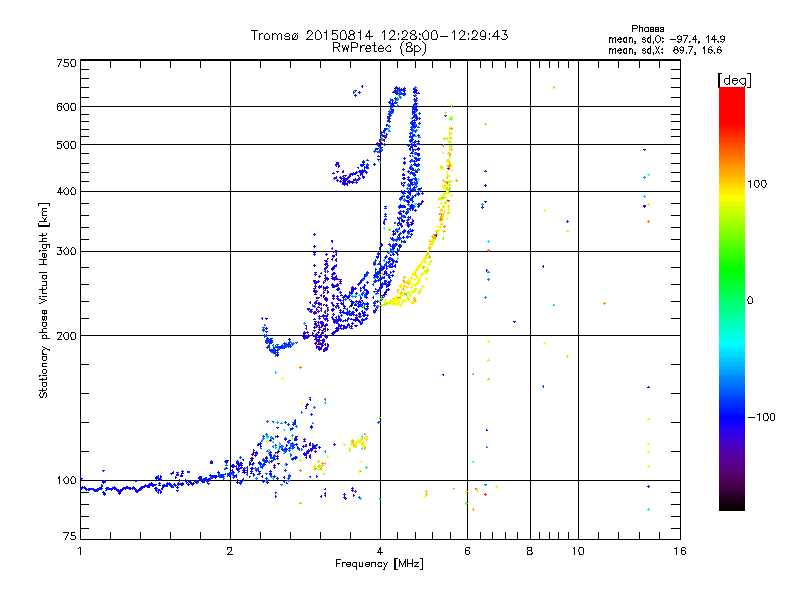Select the 'mean, sd,O: -97.4, 14.9' line
The height and width of the screenshot is (600, 800).
666,39
